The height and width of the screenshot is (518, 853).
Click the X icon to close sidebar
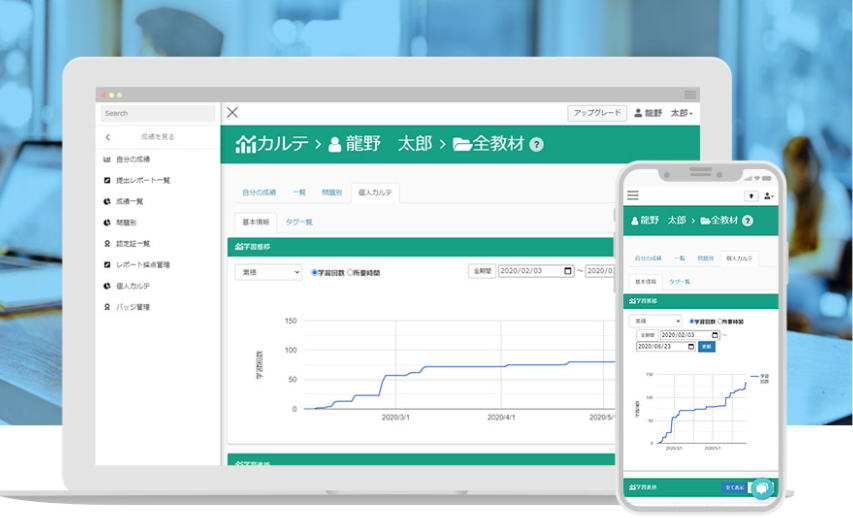(232, 113)
